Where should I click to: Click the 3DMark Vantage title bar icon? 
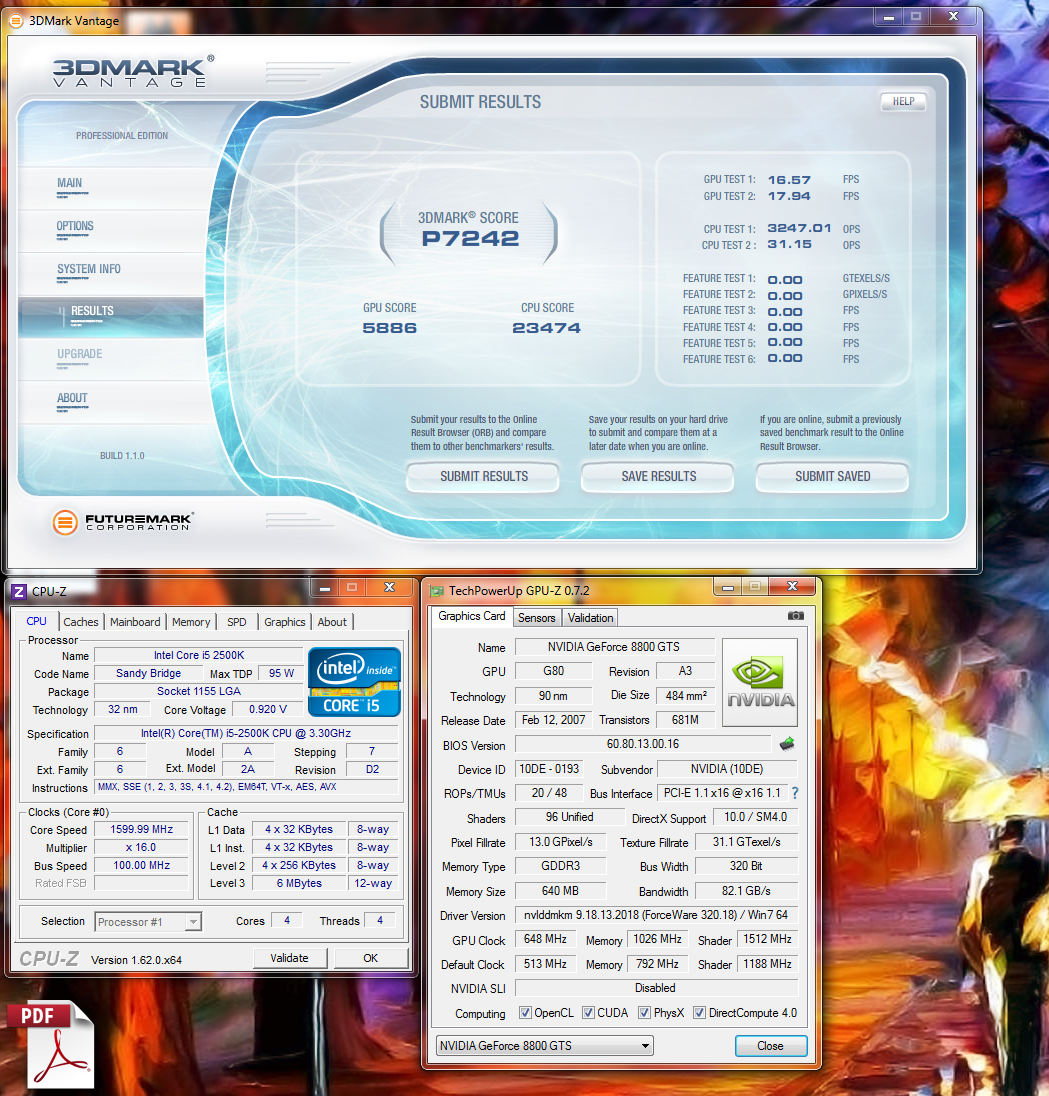point(15,21)
